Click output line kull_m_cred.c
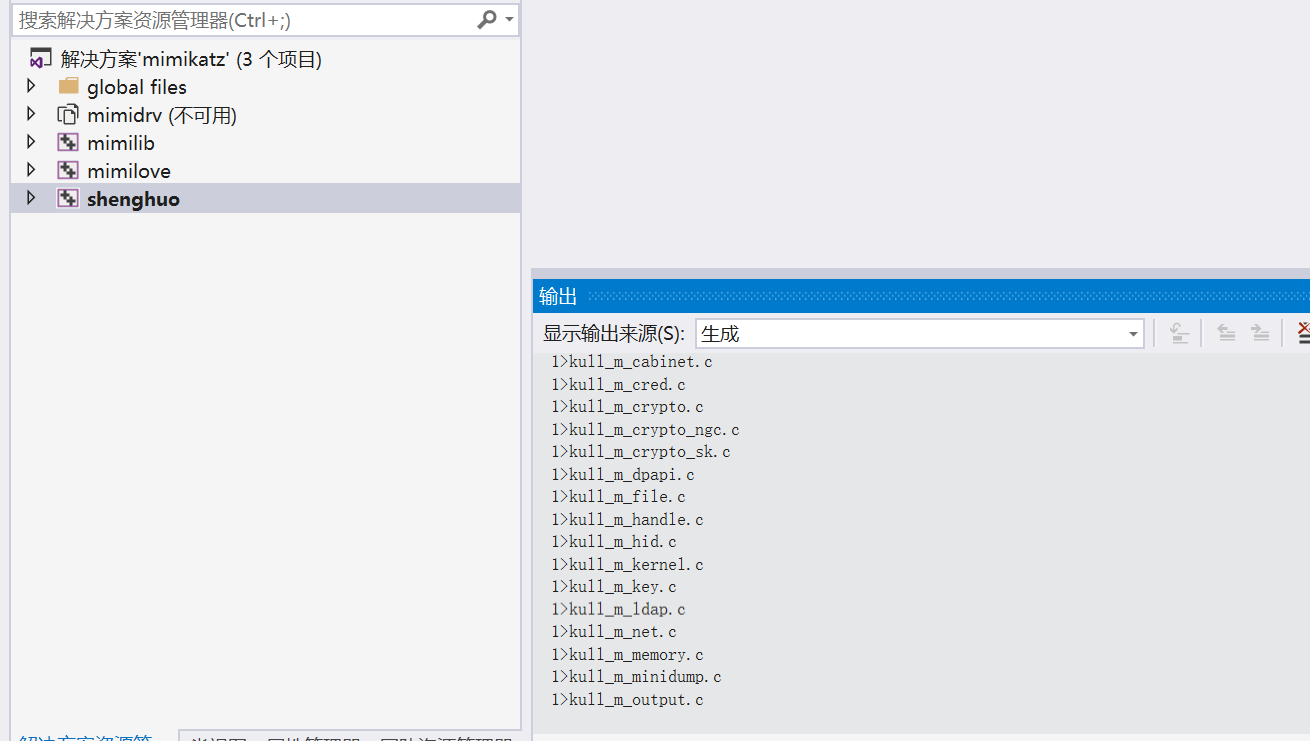Image resolution: width=1310 pixels, height=741 pixels. 618,385
